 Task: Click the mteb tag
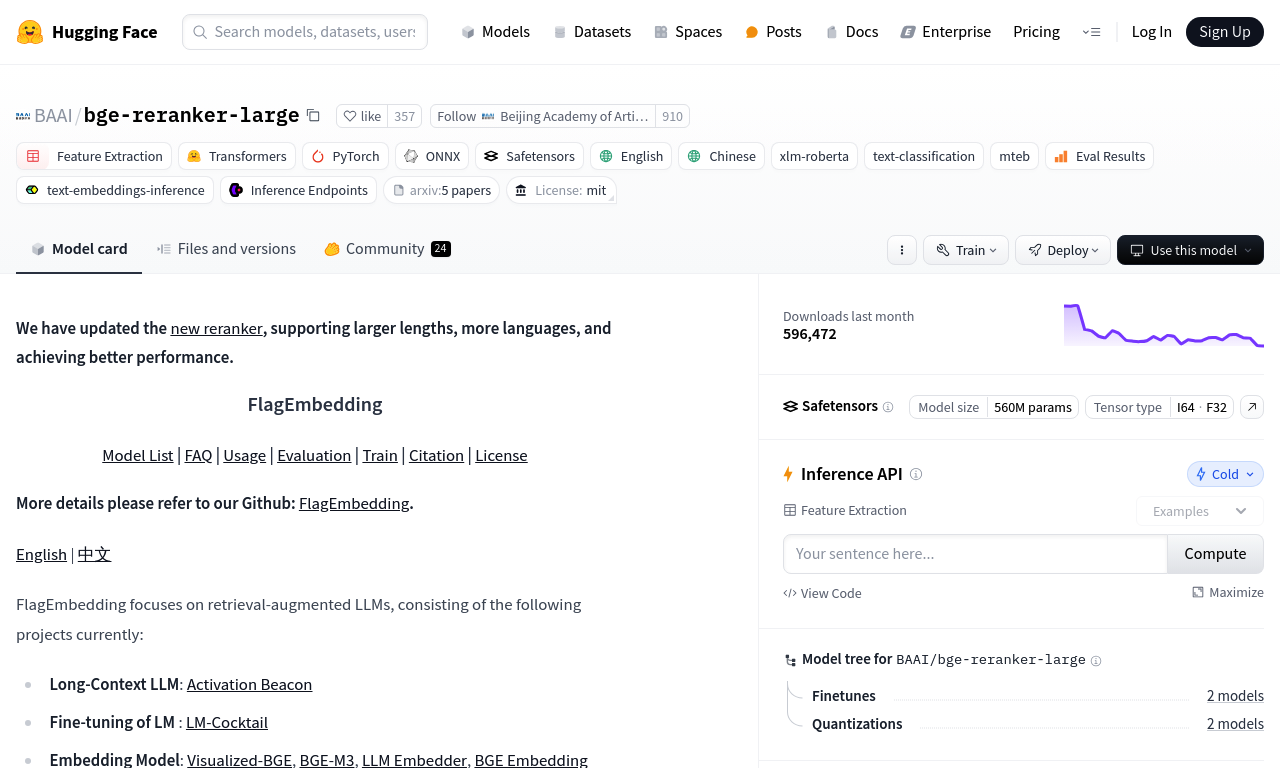[x=1014, y=156]
